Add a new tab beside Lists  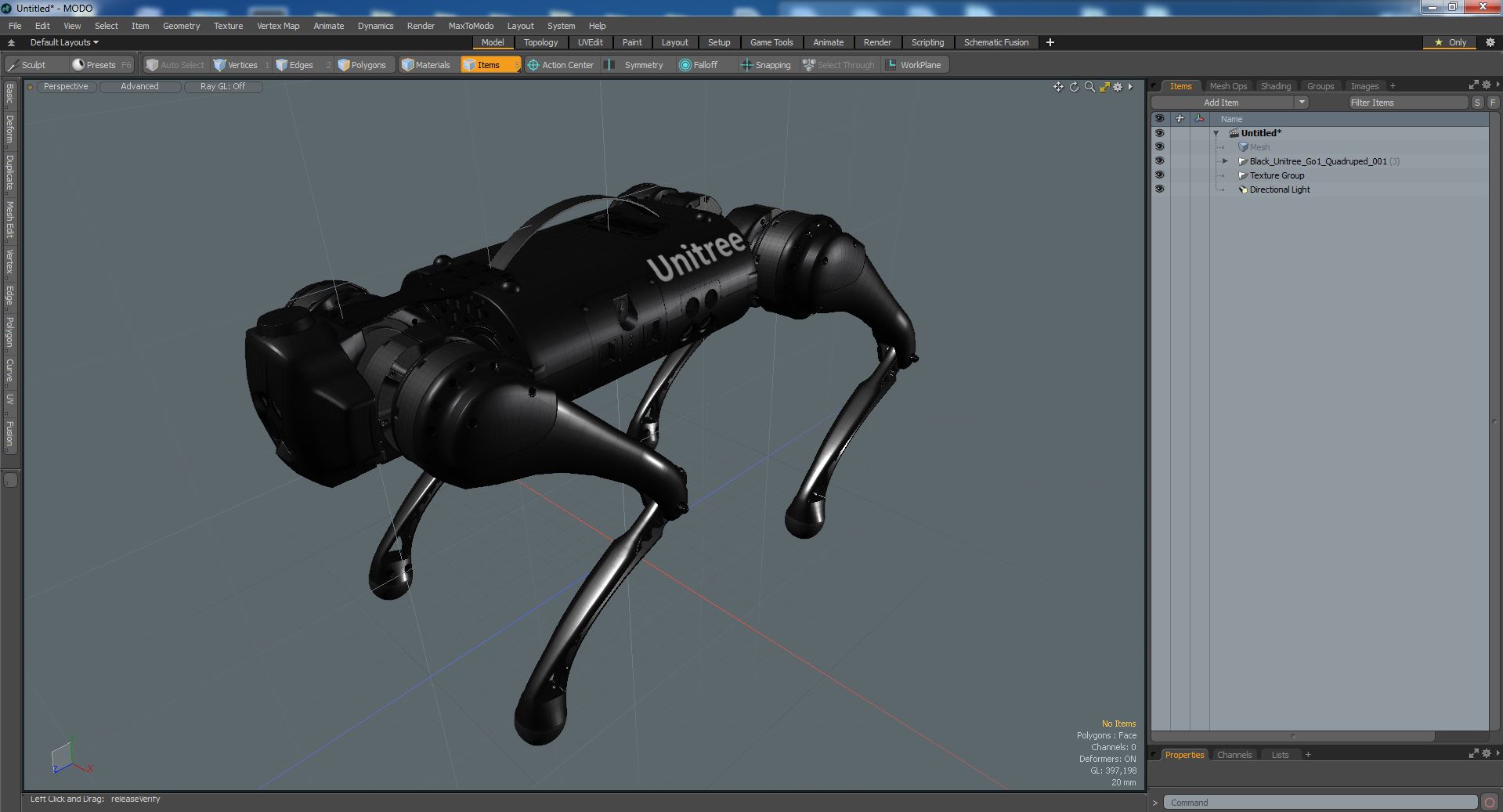1308,755
